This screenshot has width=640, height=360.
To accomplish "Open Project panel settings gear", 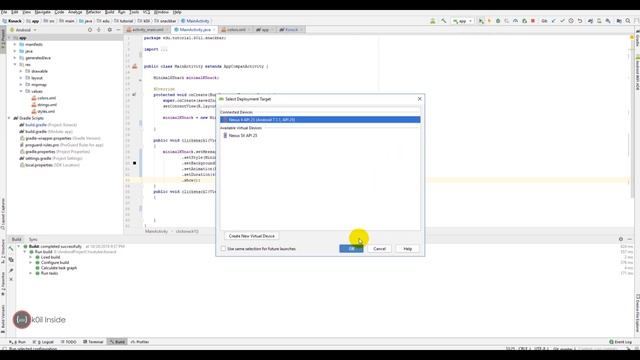I will [109, 30].
